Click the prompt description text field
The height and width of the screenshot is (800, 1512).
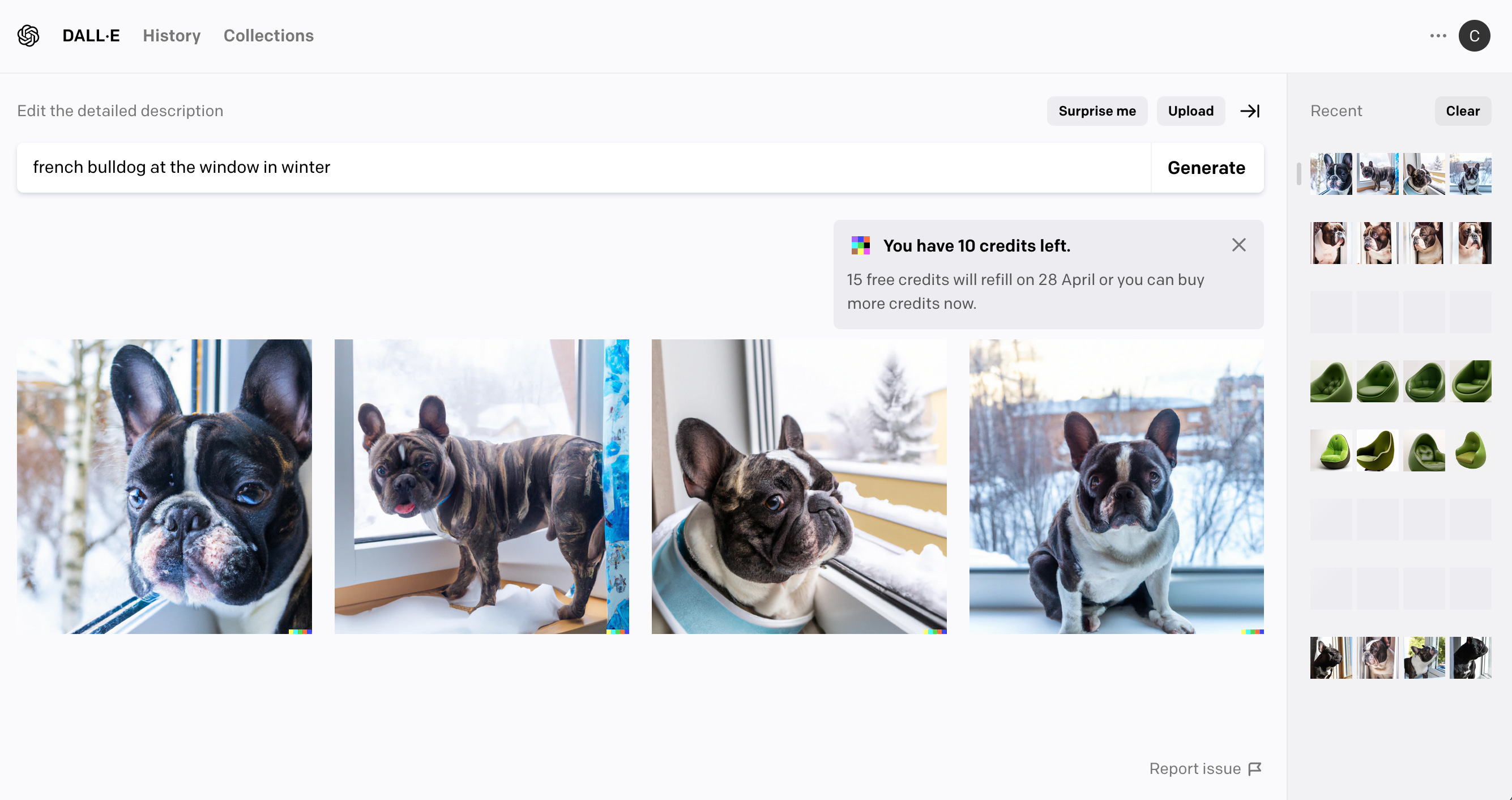pyautogui.click(x=584, y=168)
